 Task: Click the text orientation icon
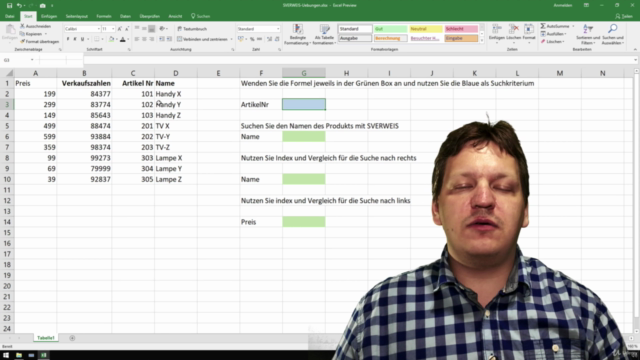[162, 29]
